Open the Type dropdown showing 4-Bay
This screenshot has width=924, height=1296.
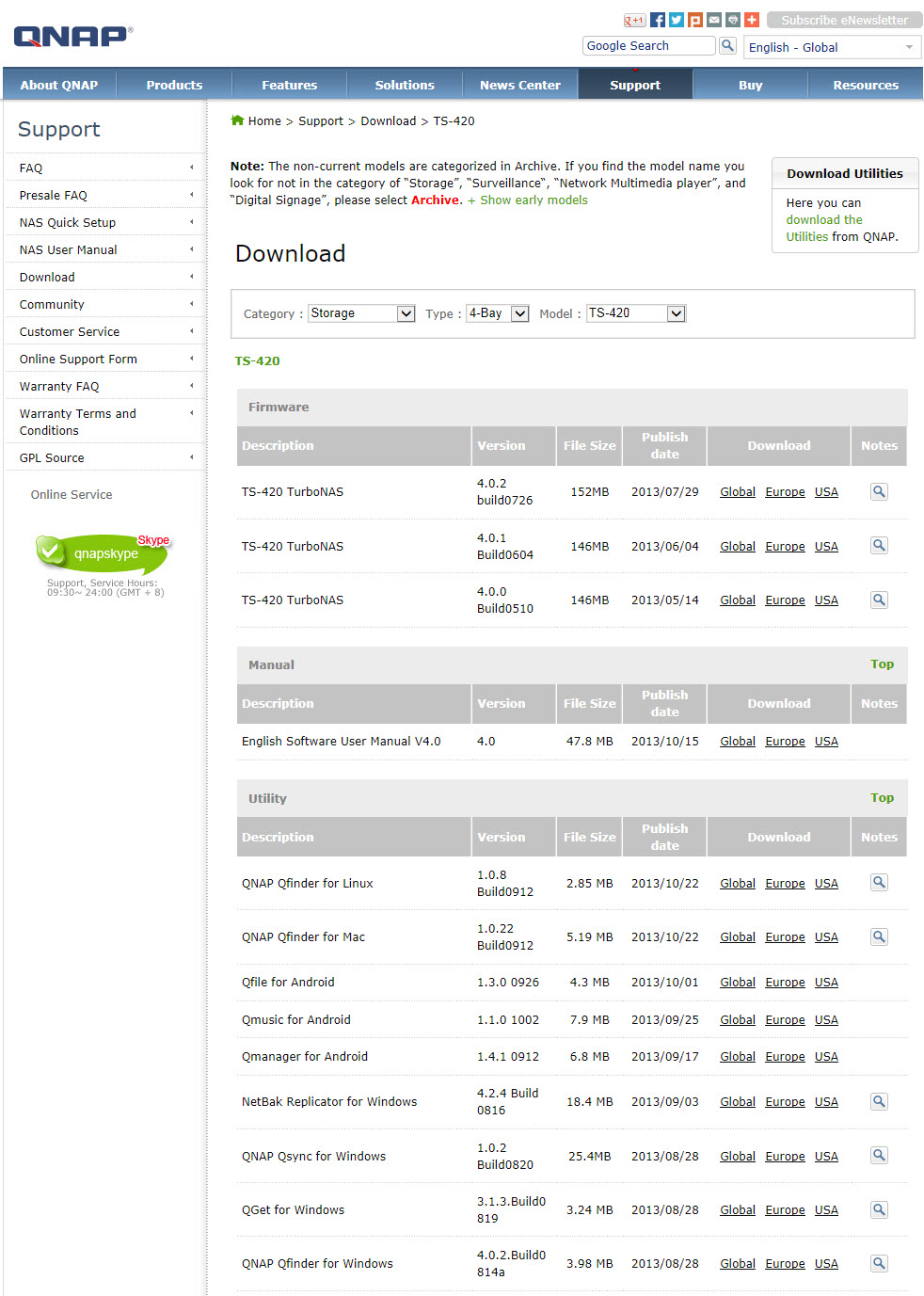pyautogui.click(x=498, y=313)
